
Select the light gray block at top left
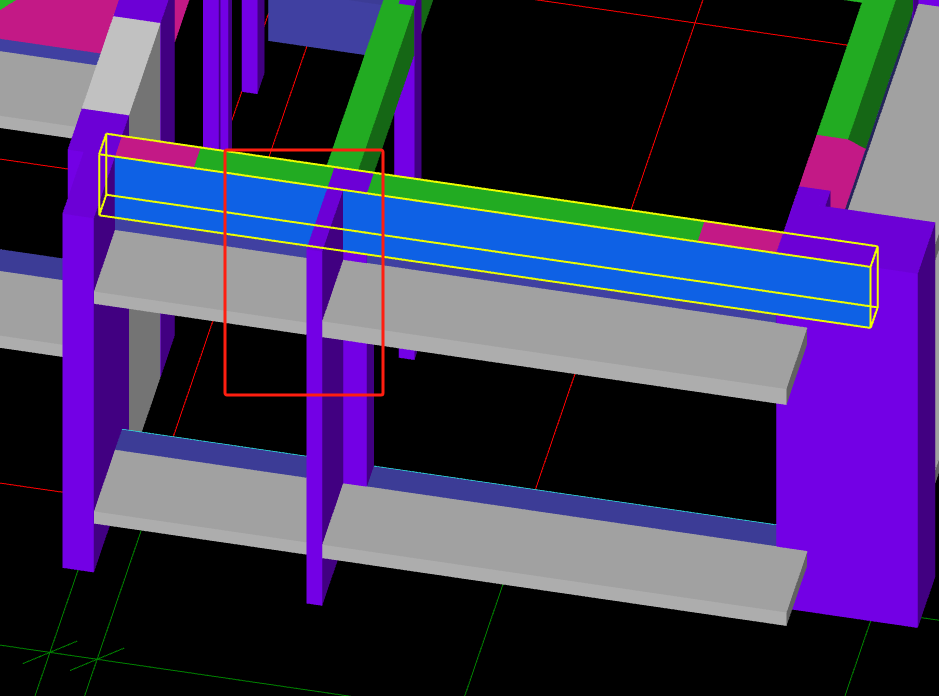(x=122, y=66)
